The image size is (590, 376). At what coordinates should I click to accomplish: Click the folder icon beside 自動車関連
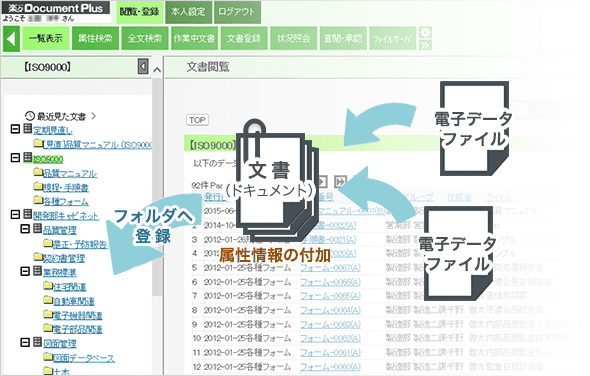click(x=48, y=300)
